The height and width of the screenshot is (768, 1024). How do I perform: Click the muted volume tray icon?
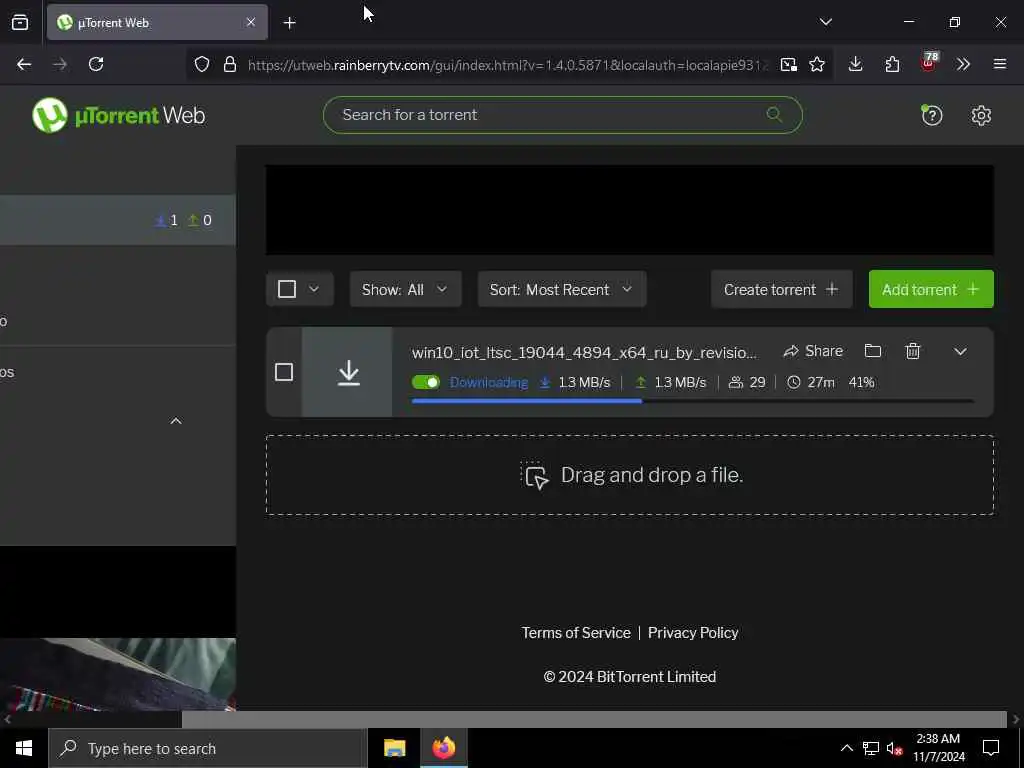[x=894, y=748]
